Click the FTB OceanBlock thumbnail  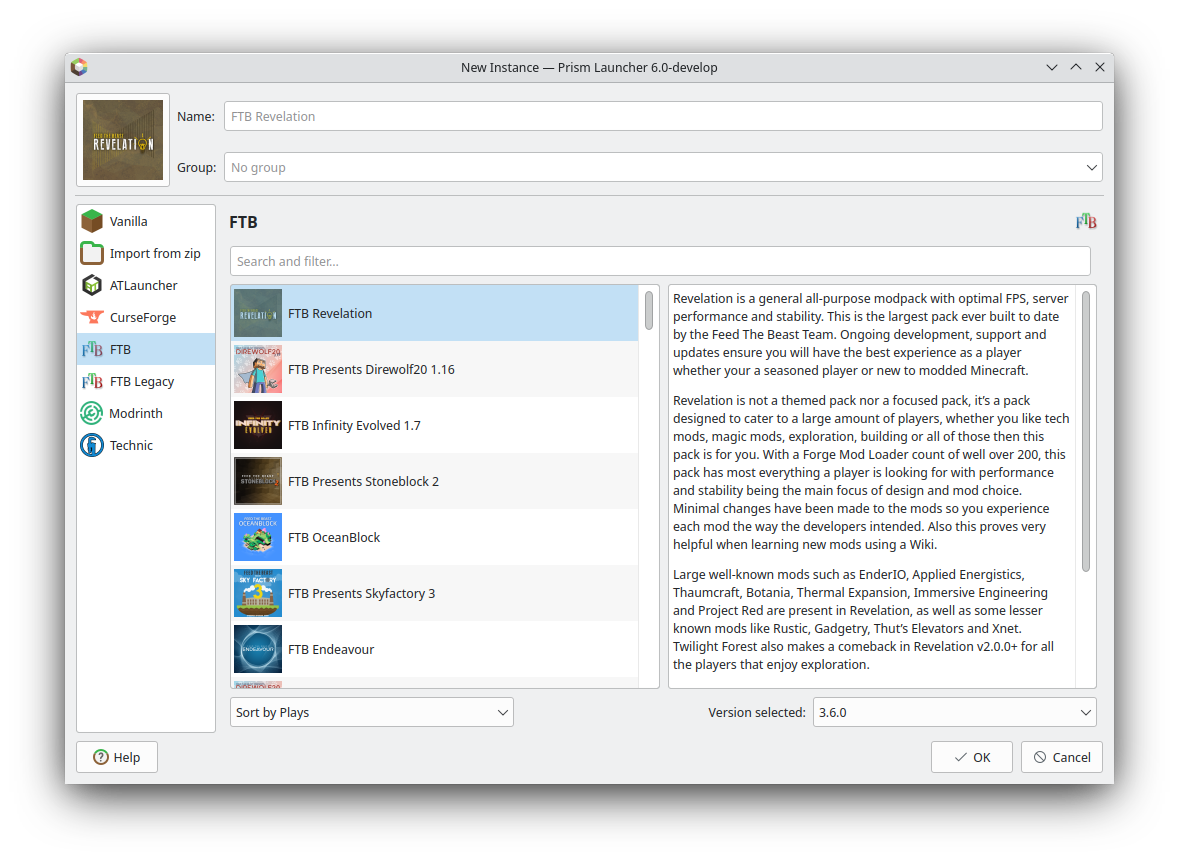click(258, 537)
